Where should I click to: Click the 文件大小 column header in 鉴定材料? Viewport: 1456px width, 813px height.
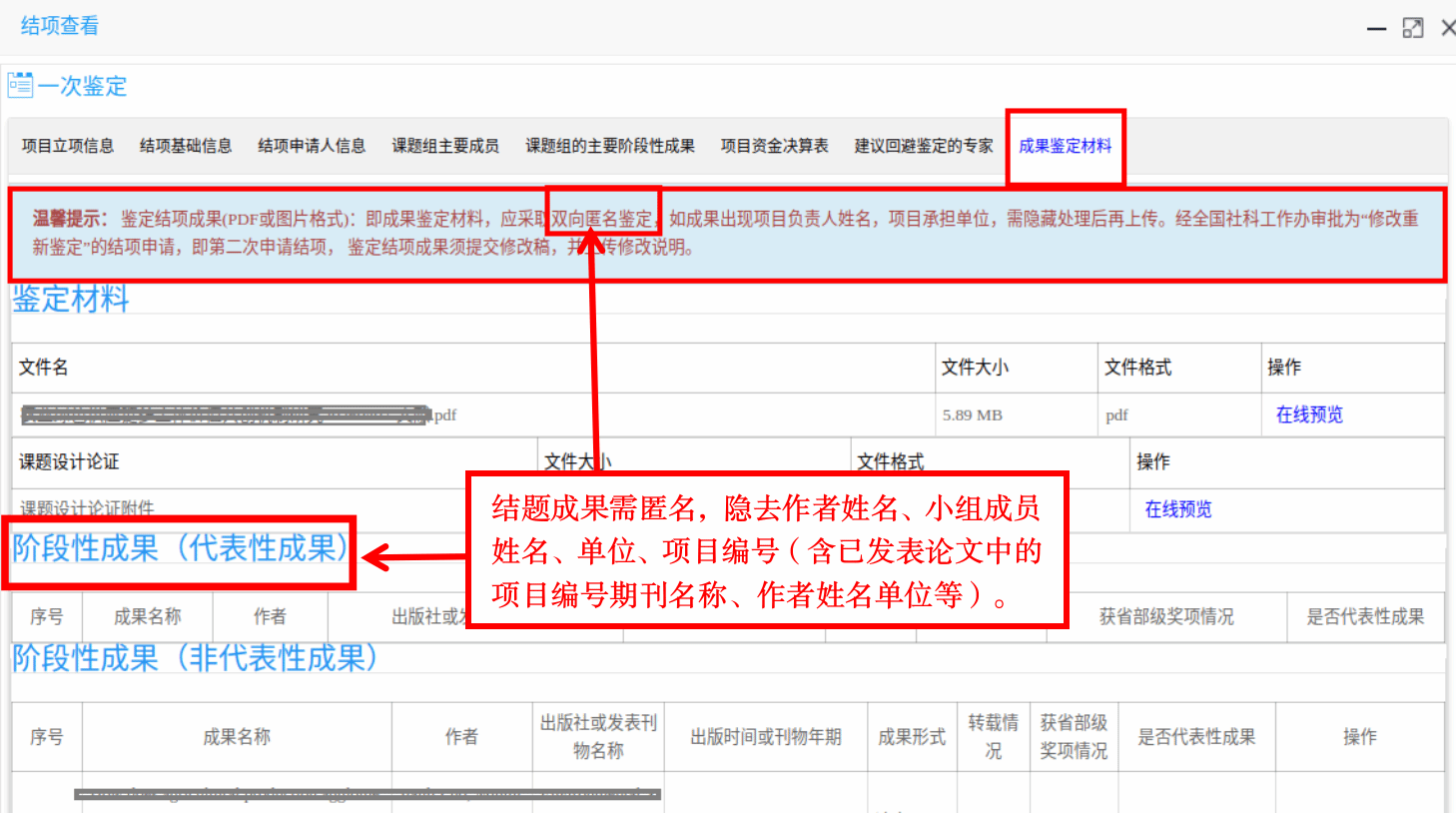click(x=976, y=368)
